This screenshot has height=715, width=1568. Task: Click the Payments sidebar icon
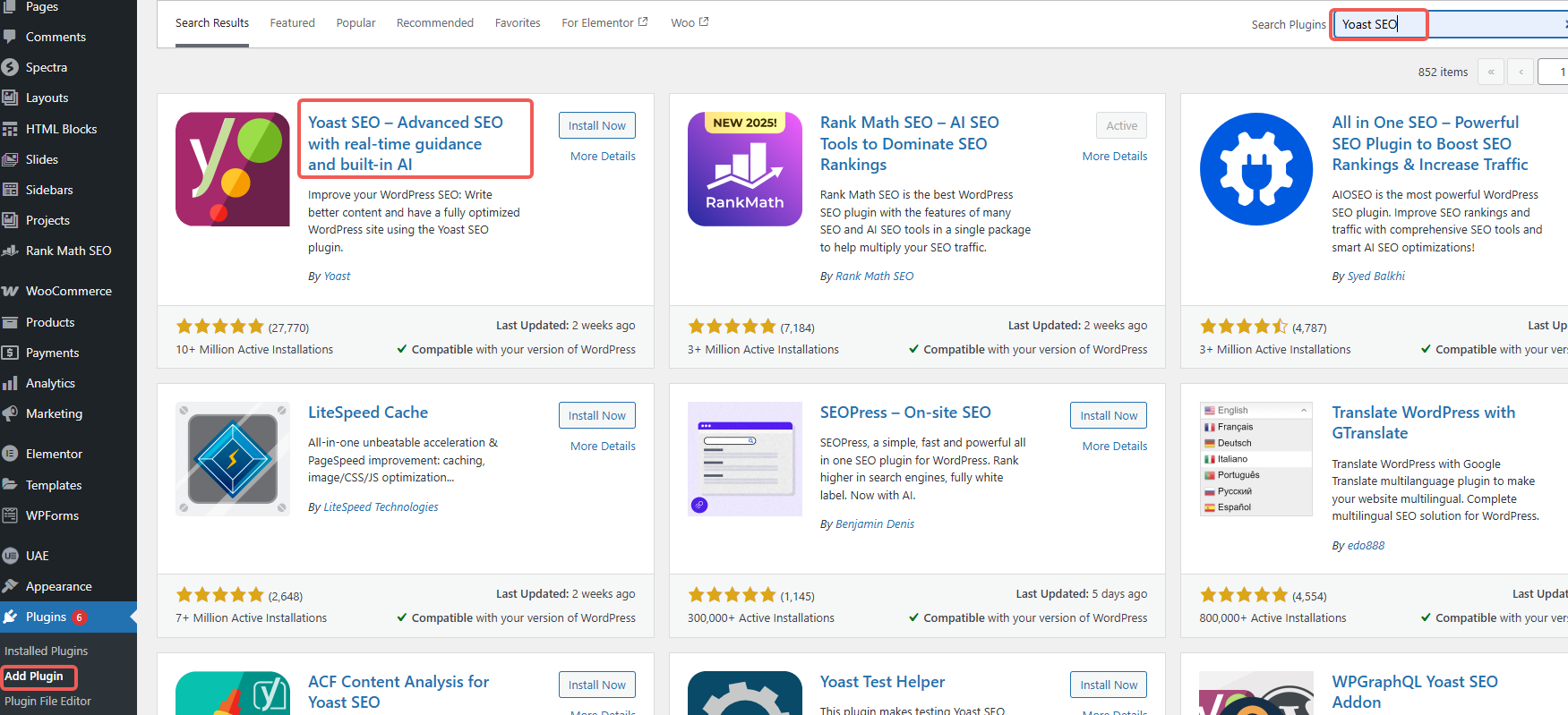[10, 353]
